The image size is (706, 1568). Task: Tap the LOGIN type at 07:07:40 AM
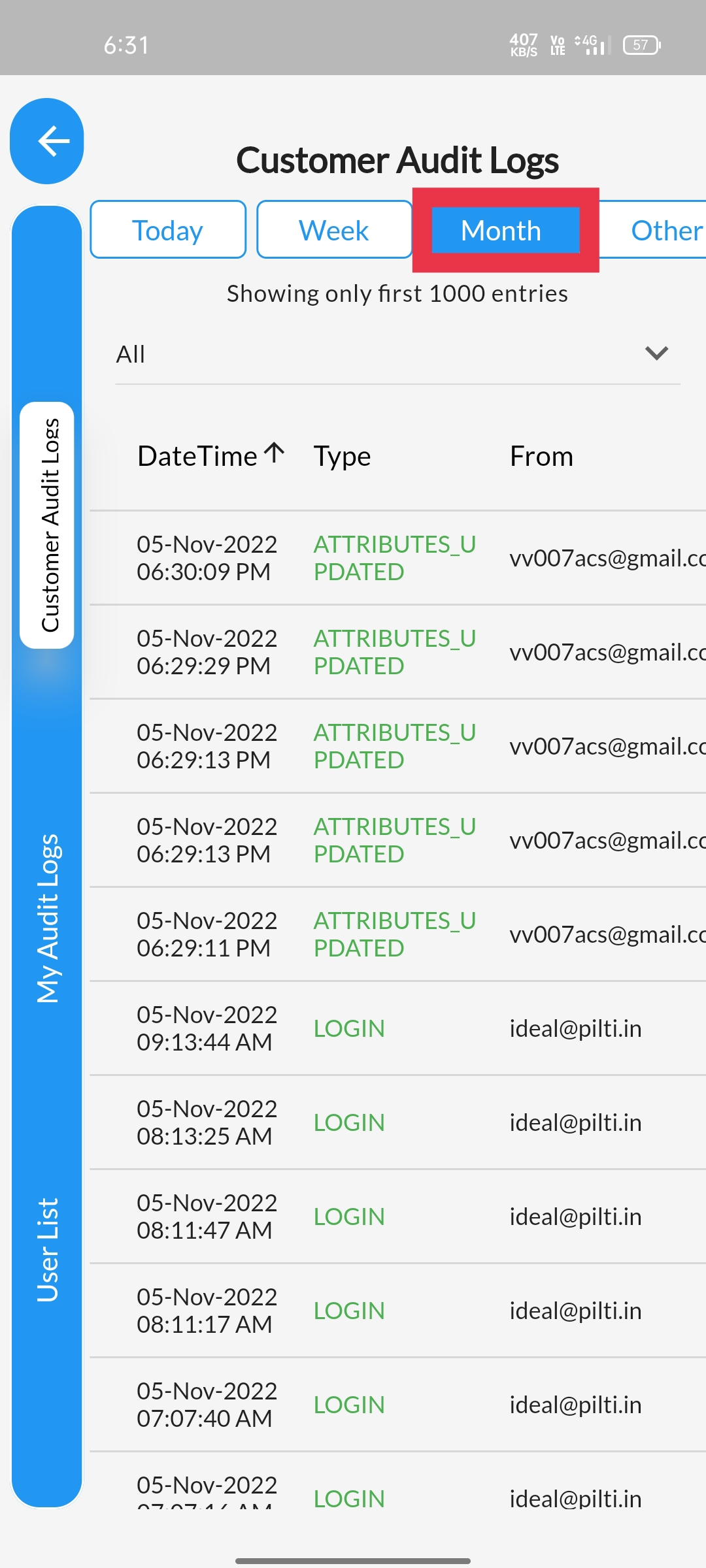pyautogui.click(x=349, y=1405)
